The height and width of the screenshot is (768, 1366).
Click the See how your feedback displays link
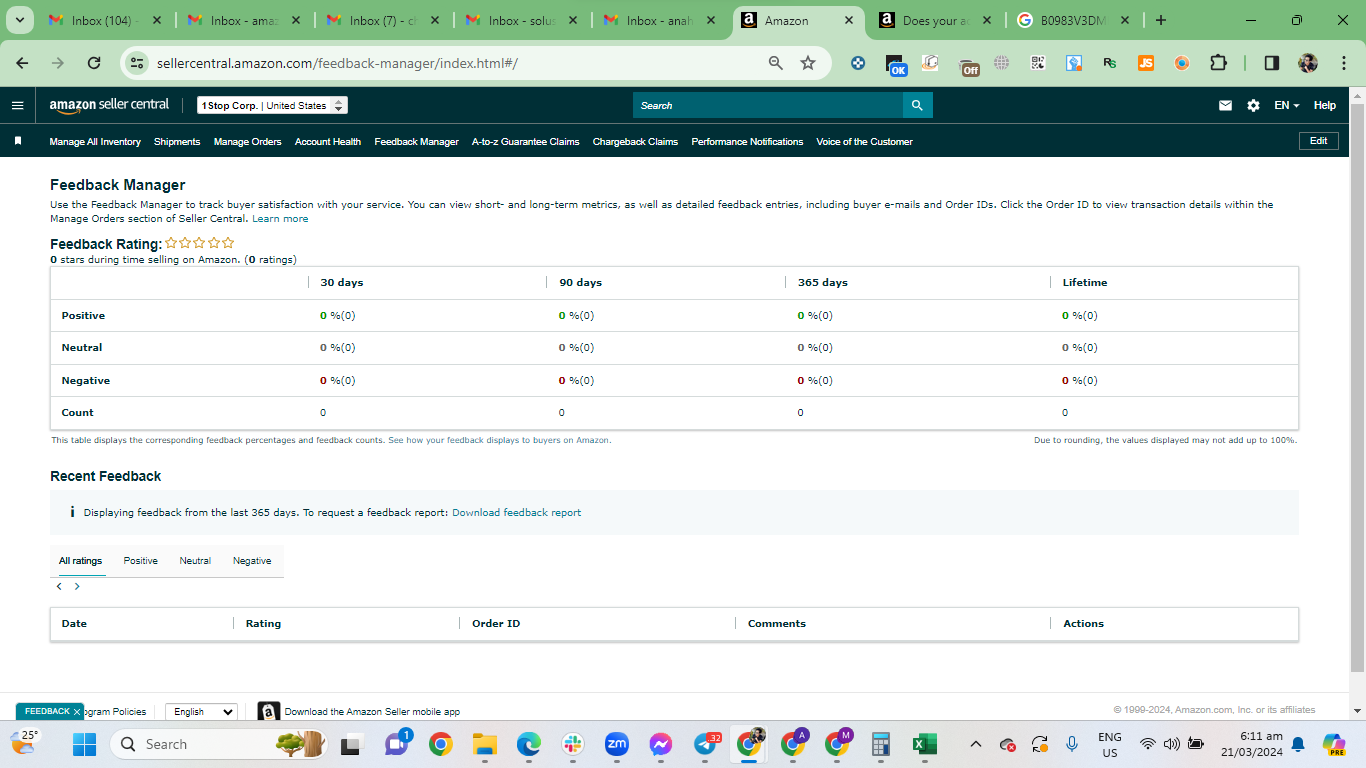pyautogui.click(x=499, y=440)
